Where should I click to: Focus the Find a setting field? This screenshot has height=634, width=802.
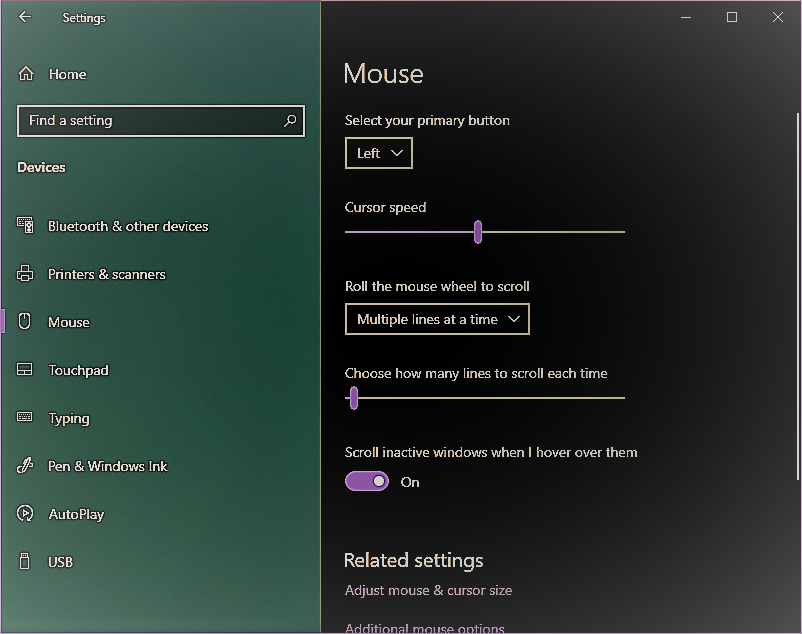click(x=161, y=121)
